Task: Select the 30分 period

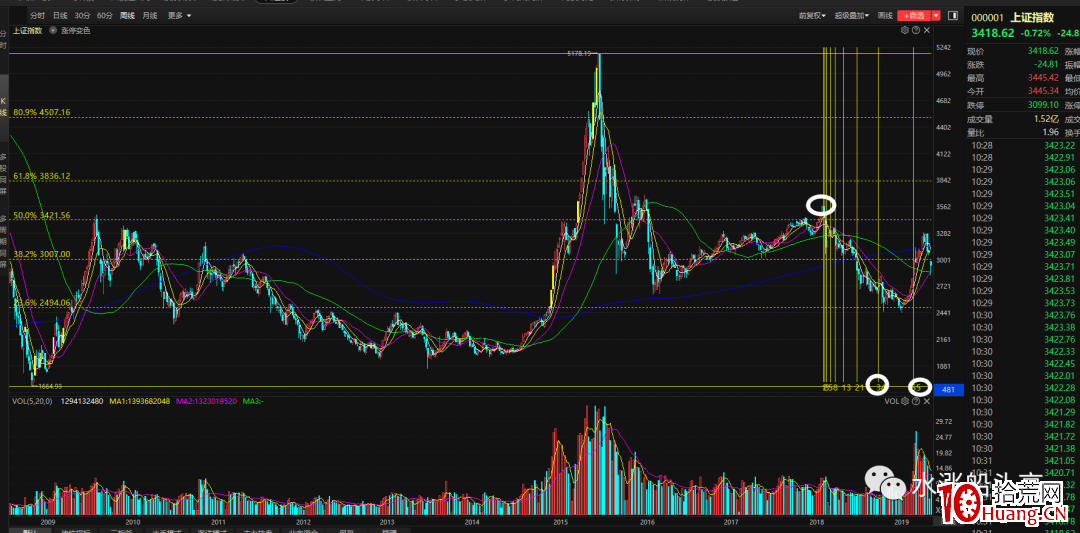Action: click(83, 15)
